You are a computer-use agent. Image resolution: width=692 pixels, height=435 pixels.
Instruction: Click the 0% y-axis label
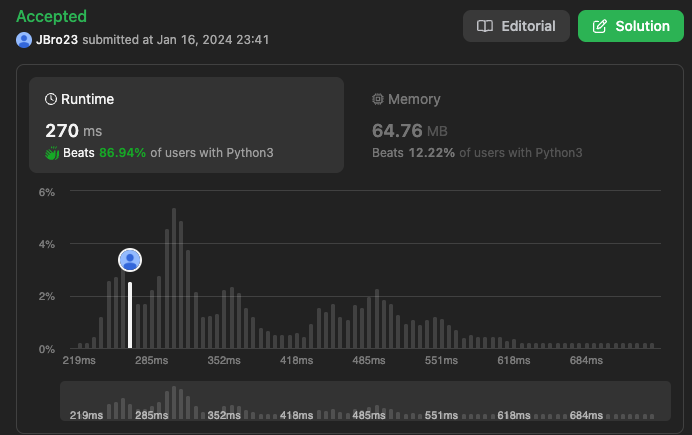[x=47, y=349]
